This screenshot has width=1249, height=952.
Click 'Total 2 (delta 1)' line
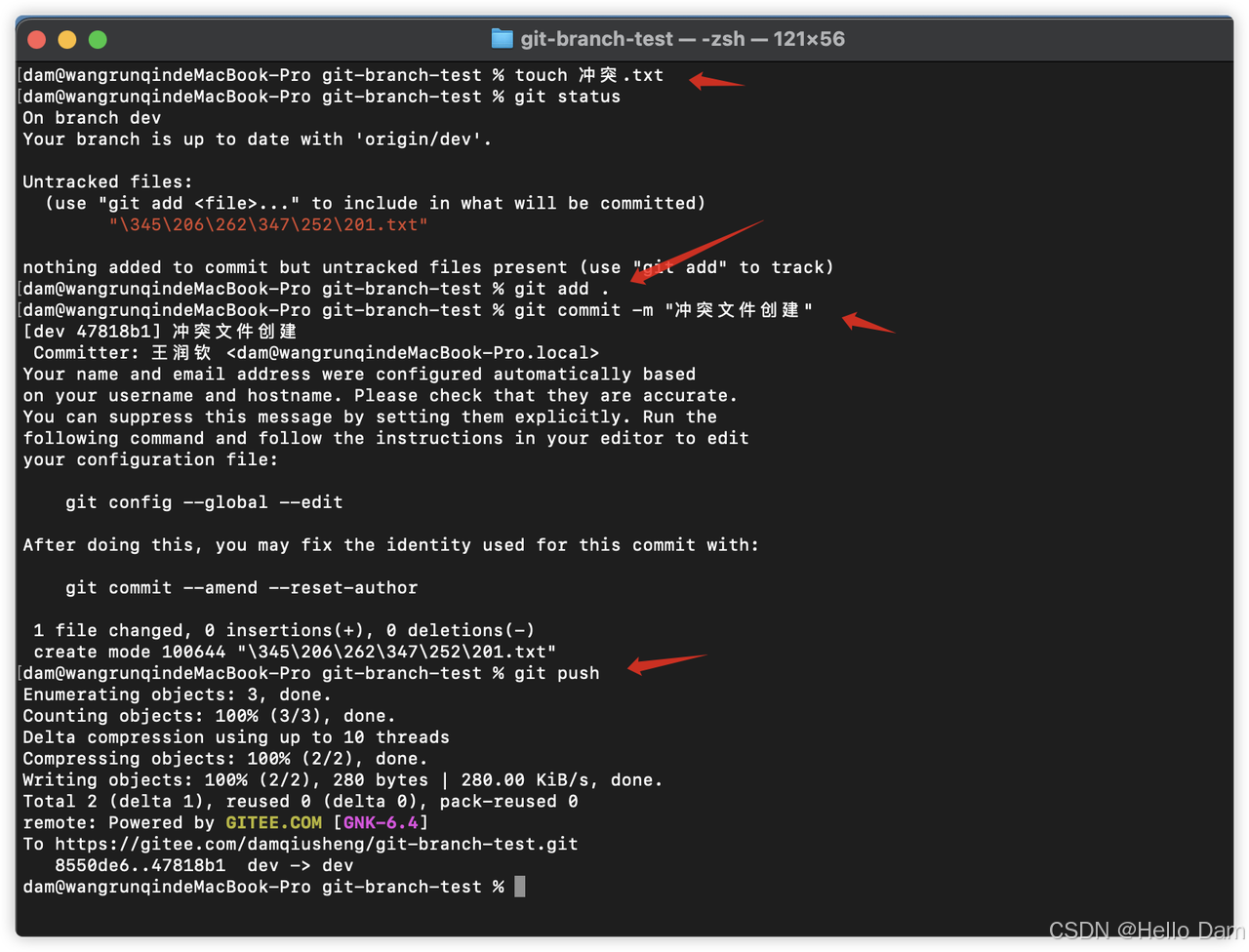click(301, 802)
